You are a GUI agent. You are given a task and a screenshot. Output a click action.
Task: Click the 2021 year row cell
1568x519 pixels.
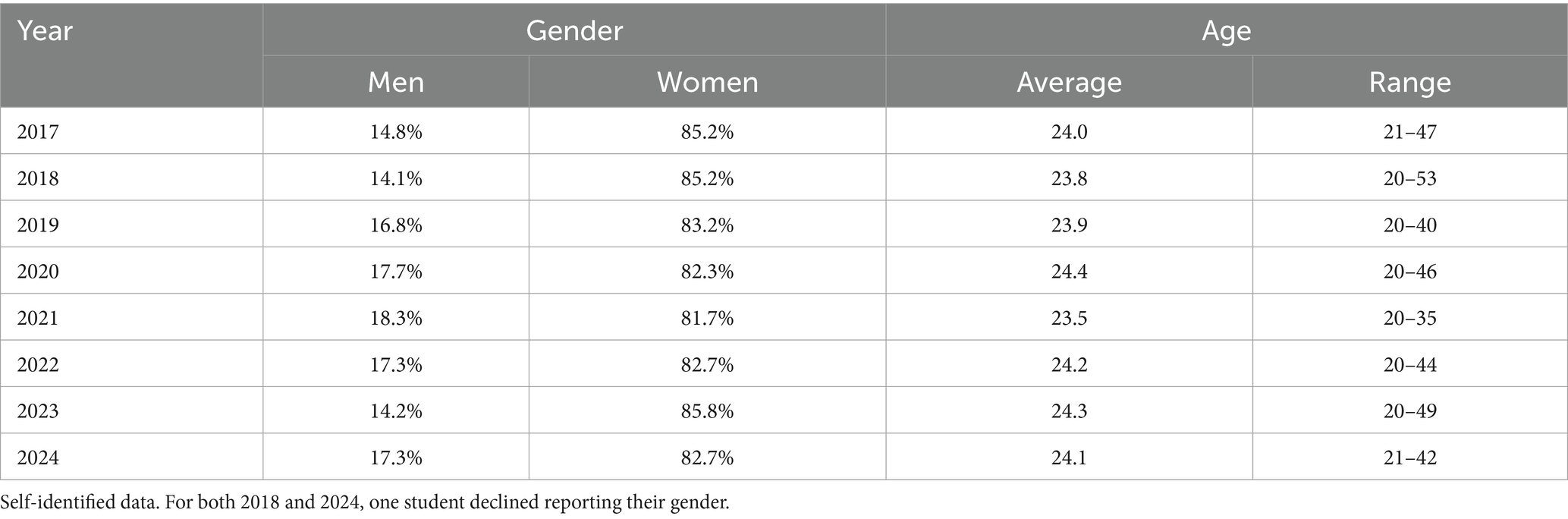tap(38, 318)
